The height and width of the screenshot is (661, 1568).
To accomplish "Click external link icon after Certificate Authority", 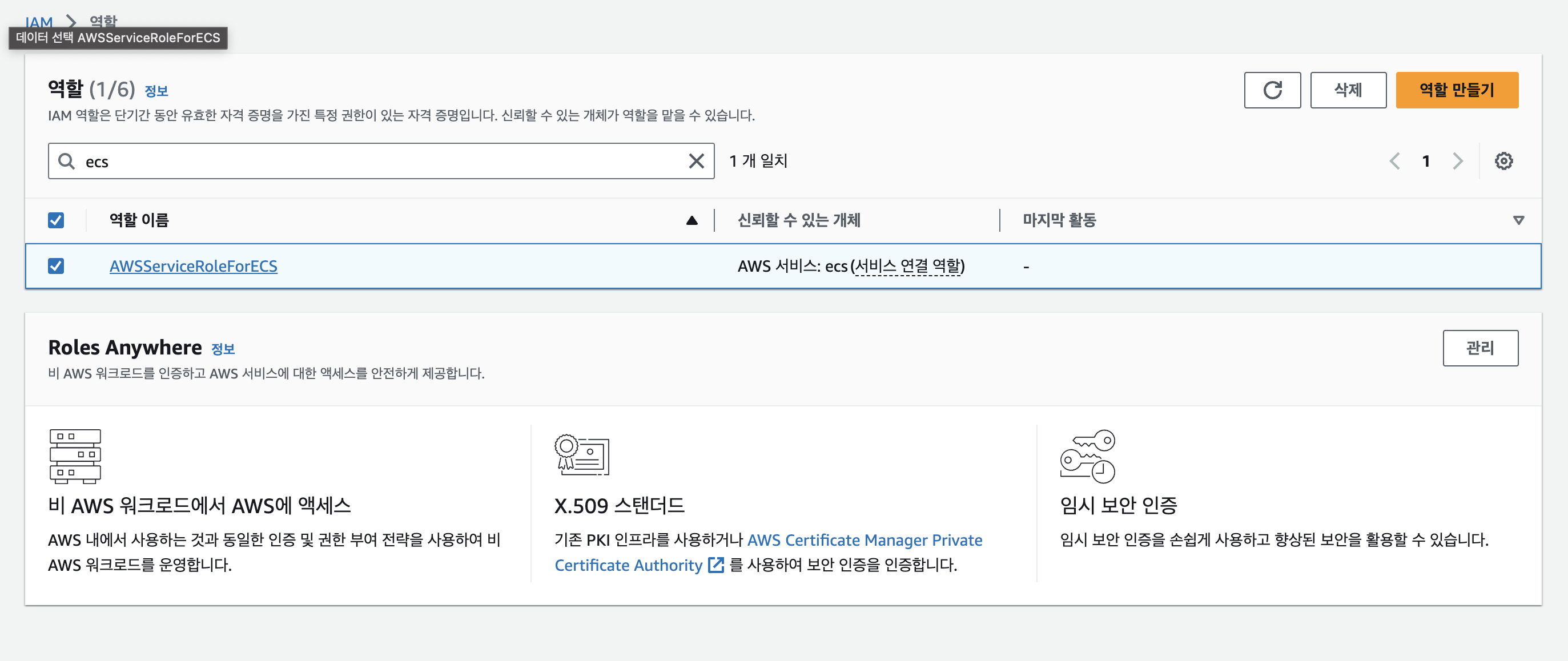I will [x=716, y=565].
